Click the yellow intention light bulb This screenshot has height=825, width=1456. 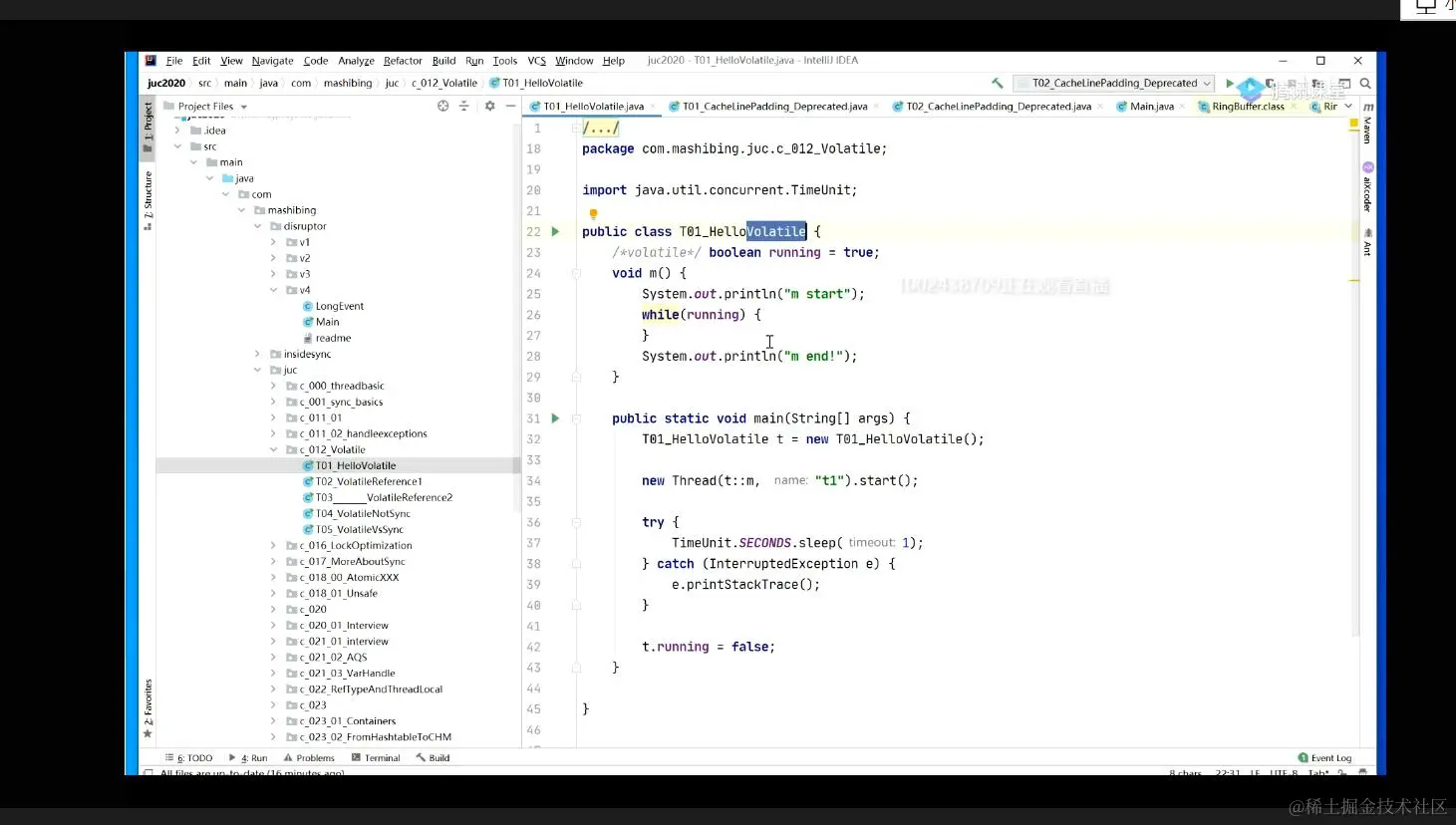593,214
